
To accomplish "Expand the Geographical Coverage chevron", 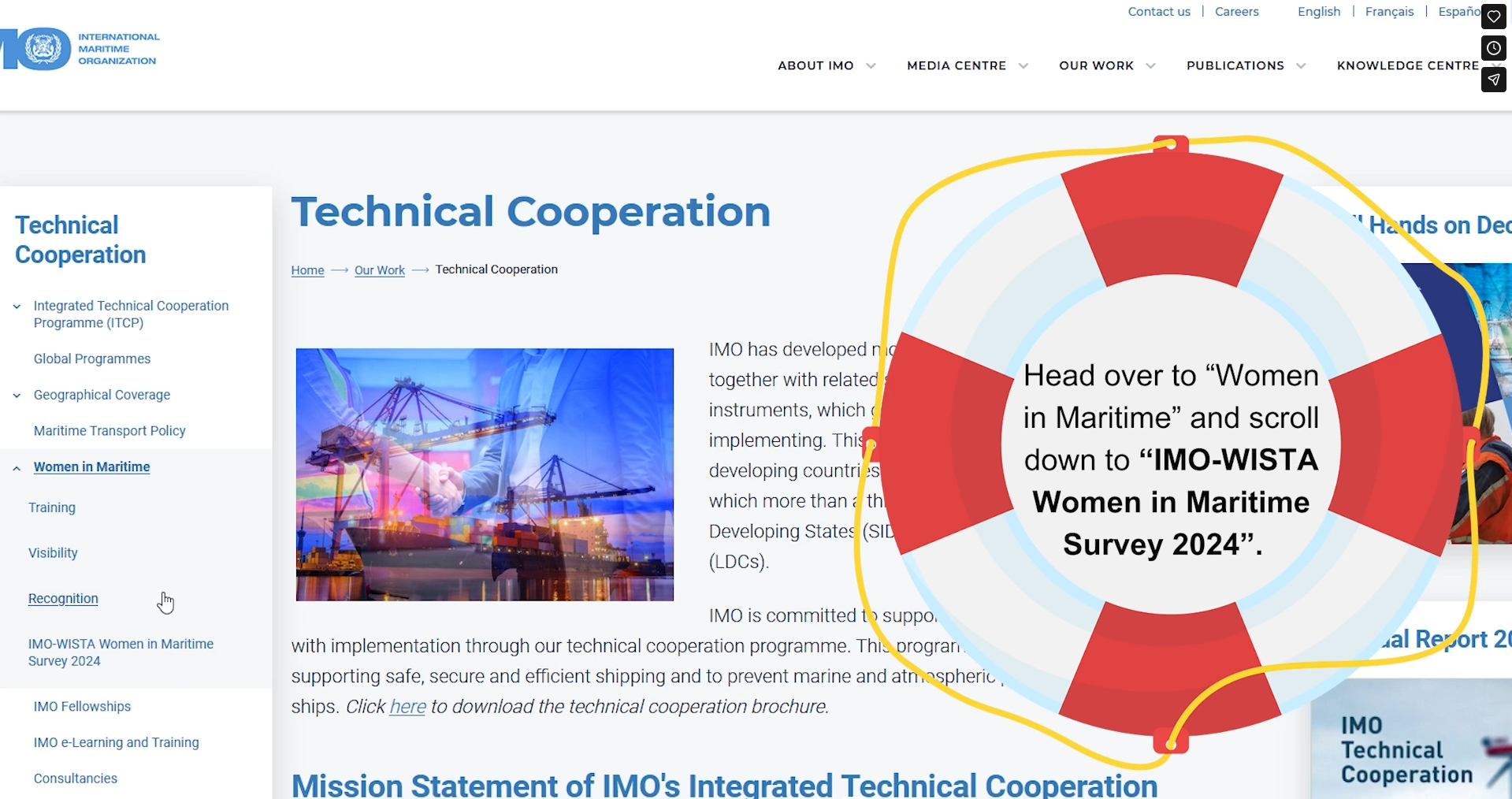I will pyautogui.click(x=17, y=396).
